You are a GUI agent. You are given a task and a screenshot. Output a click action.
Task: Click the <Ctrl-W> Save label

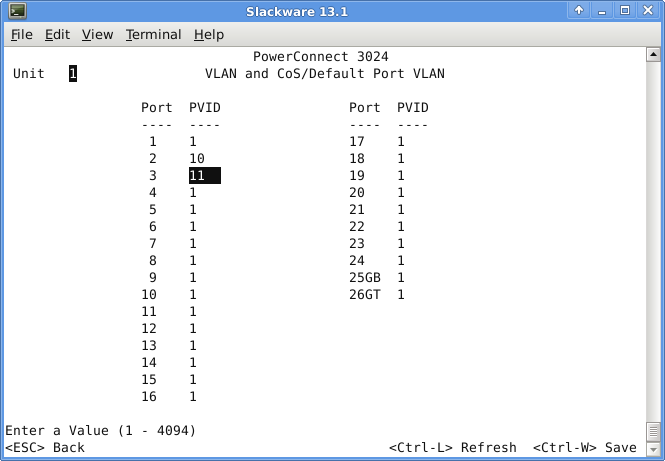[x=584, y=447]
